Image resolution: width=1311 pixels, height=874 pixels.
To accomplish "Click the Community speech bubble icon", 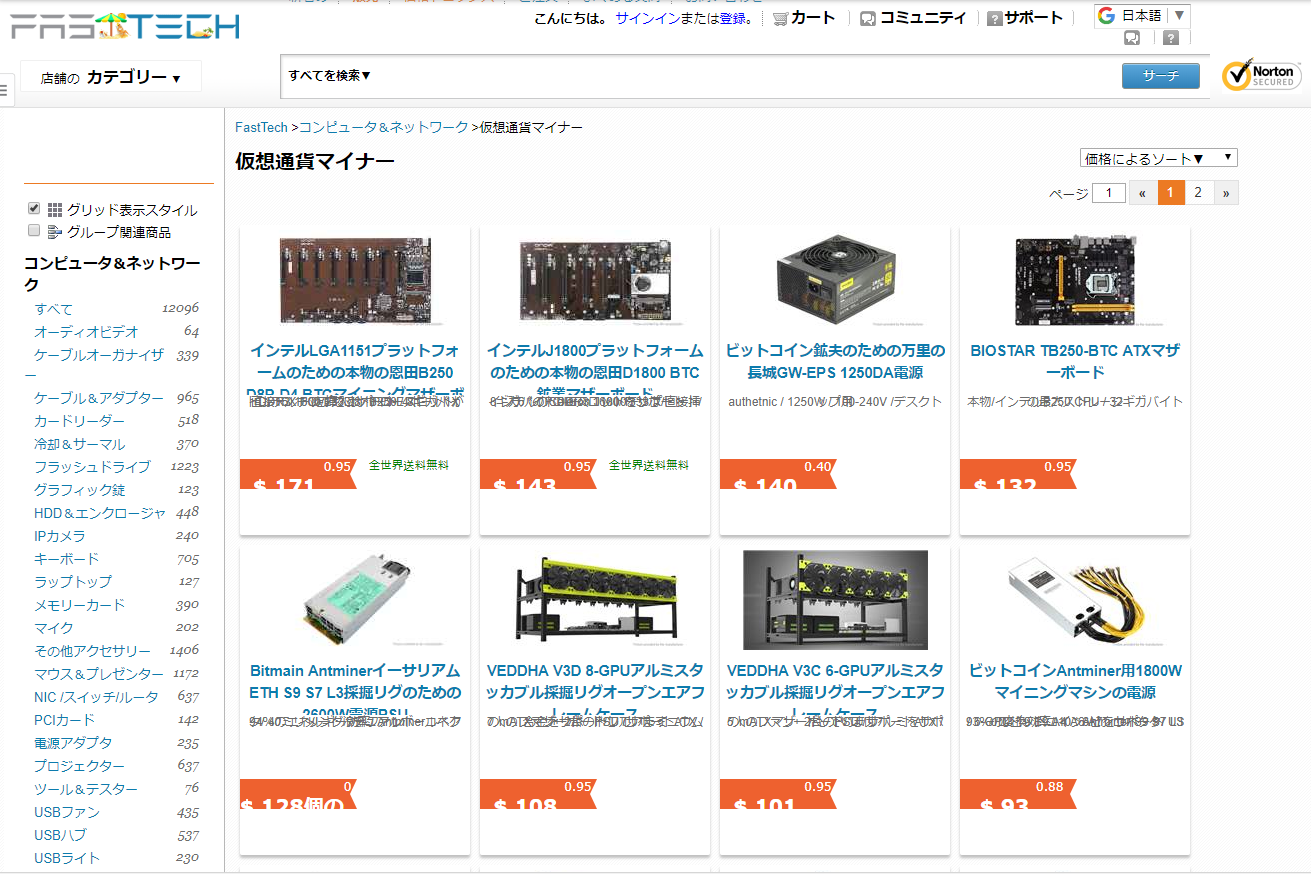I will pos(868,18).
